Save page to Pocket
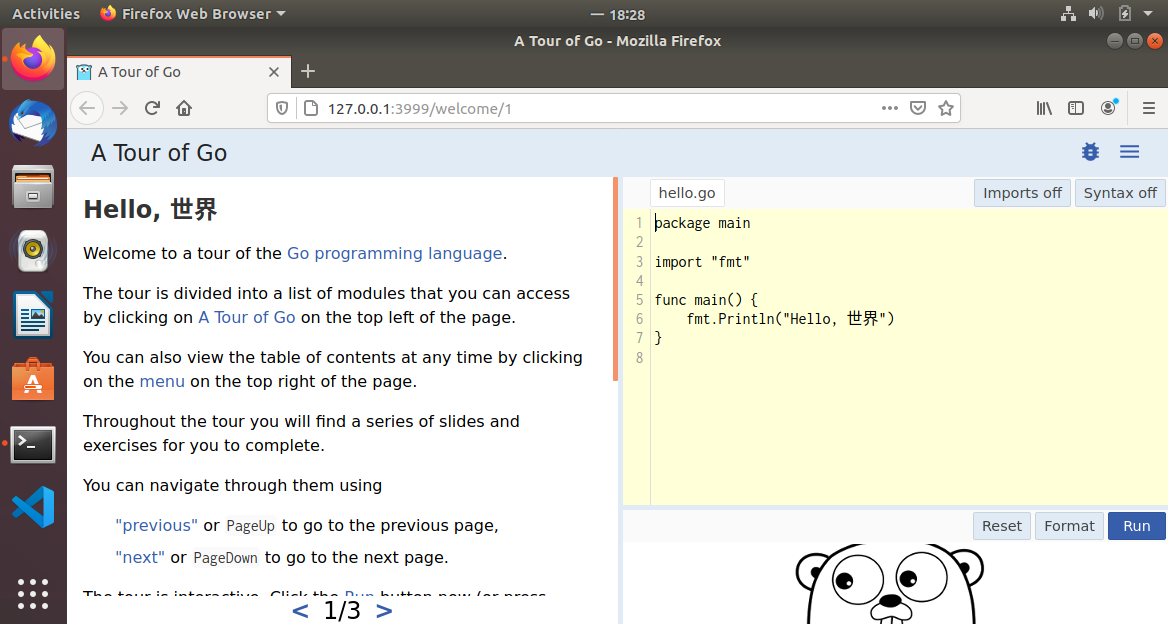Image resolution: width=1168 pixels, height=624 pixels. 918,108
